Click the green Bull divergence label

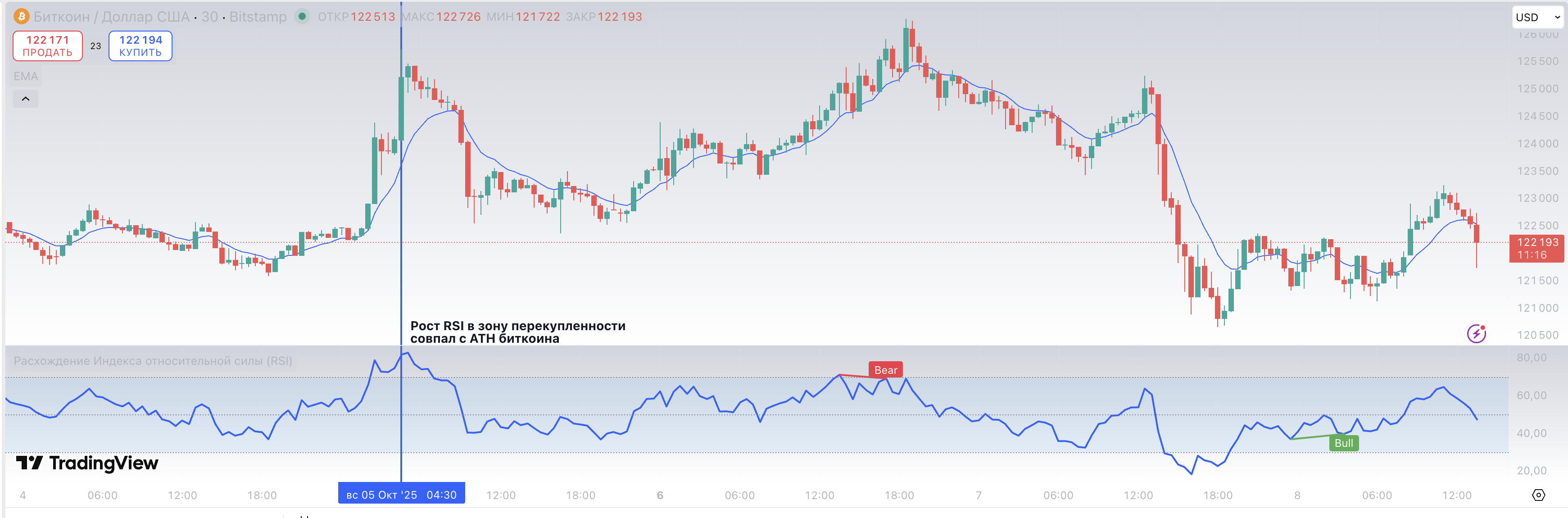1343,443
